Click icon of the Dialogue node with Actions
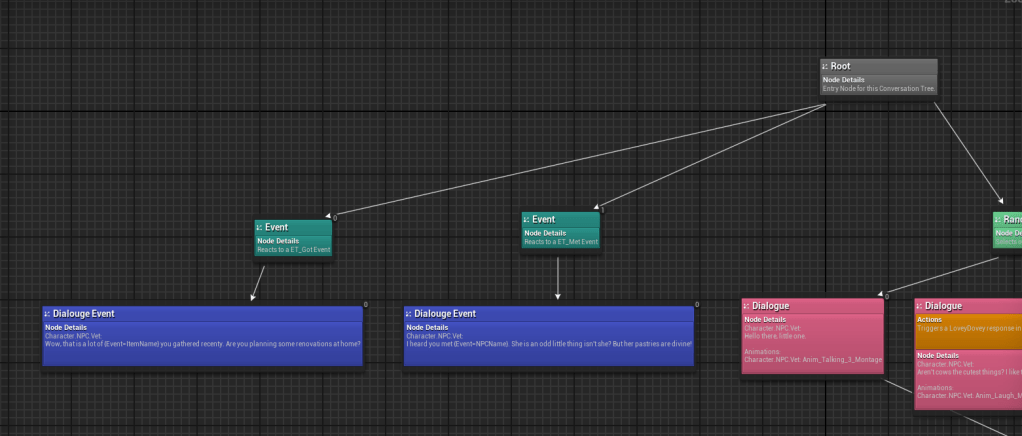1022x436 pixels. [920, 306]
